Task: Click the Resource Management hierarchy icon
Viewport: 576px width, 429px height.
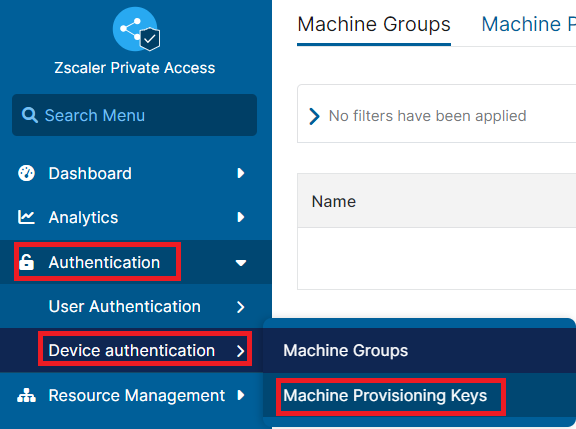Action: click(x=26, y=396)
